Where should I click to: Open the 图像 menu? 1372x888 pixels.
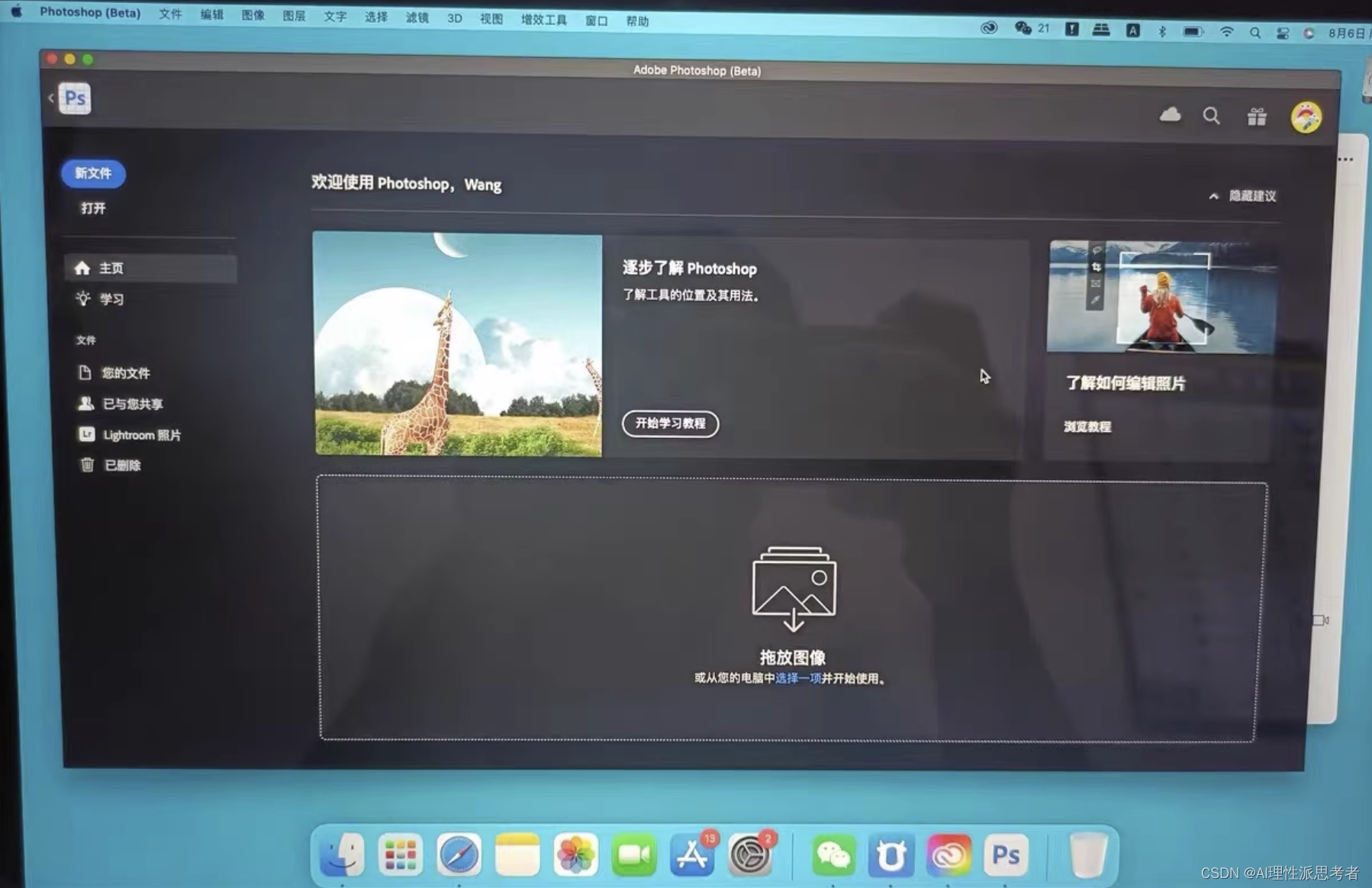[x=253, y=15]
